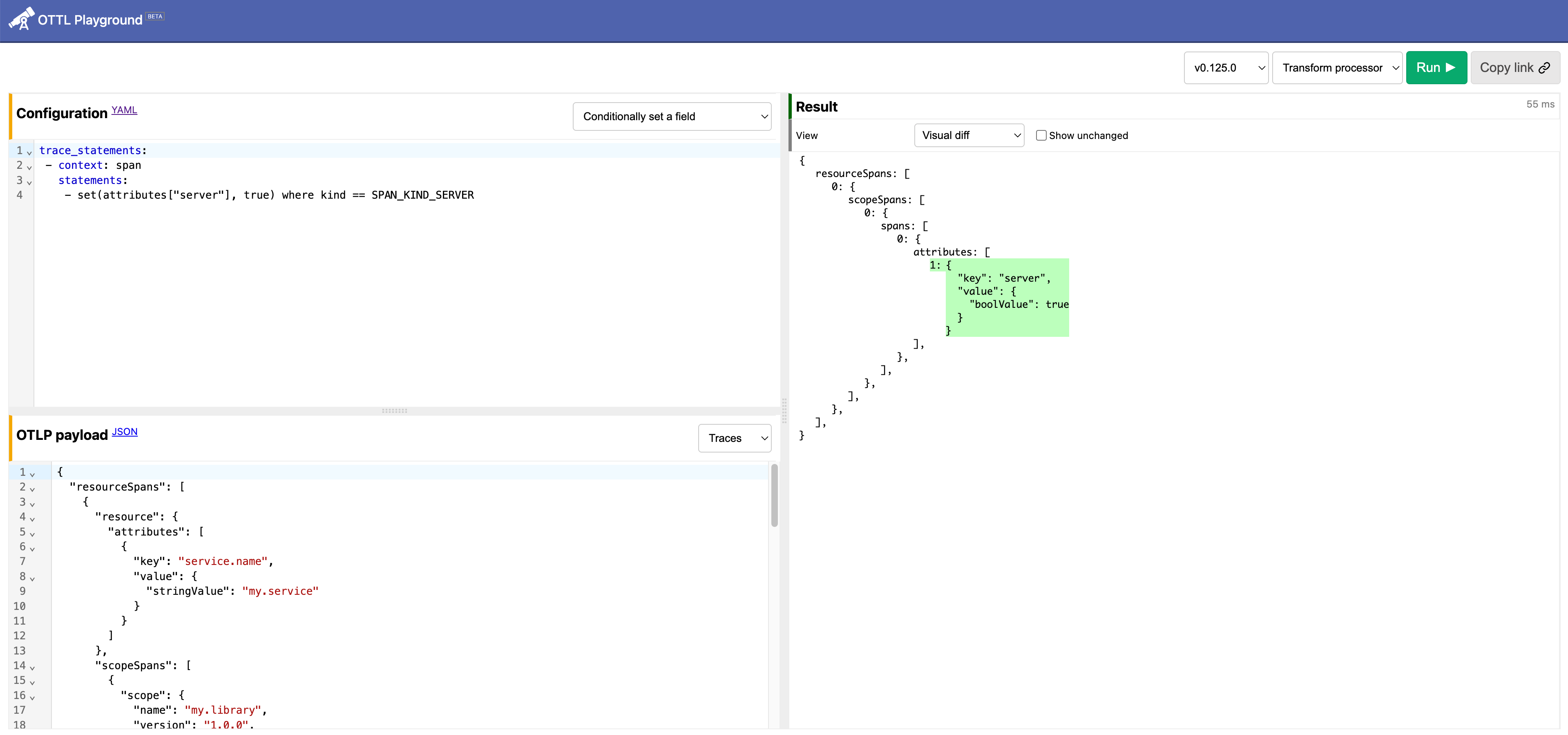The image size is (1568, 735).
Task: Click the BETA badge next to title
Action: pyautogui.click(x=155, y=16)
